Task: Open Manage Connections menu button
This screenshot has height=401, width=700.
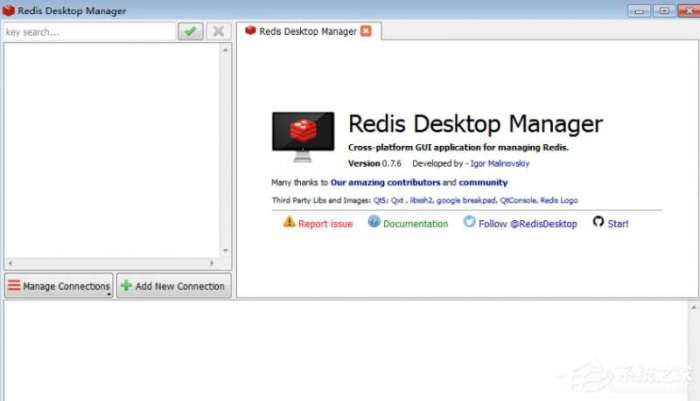Action: pyautogui.click(x=59, y=286)
